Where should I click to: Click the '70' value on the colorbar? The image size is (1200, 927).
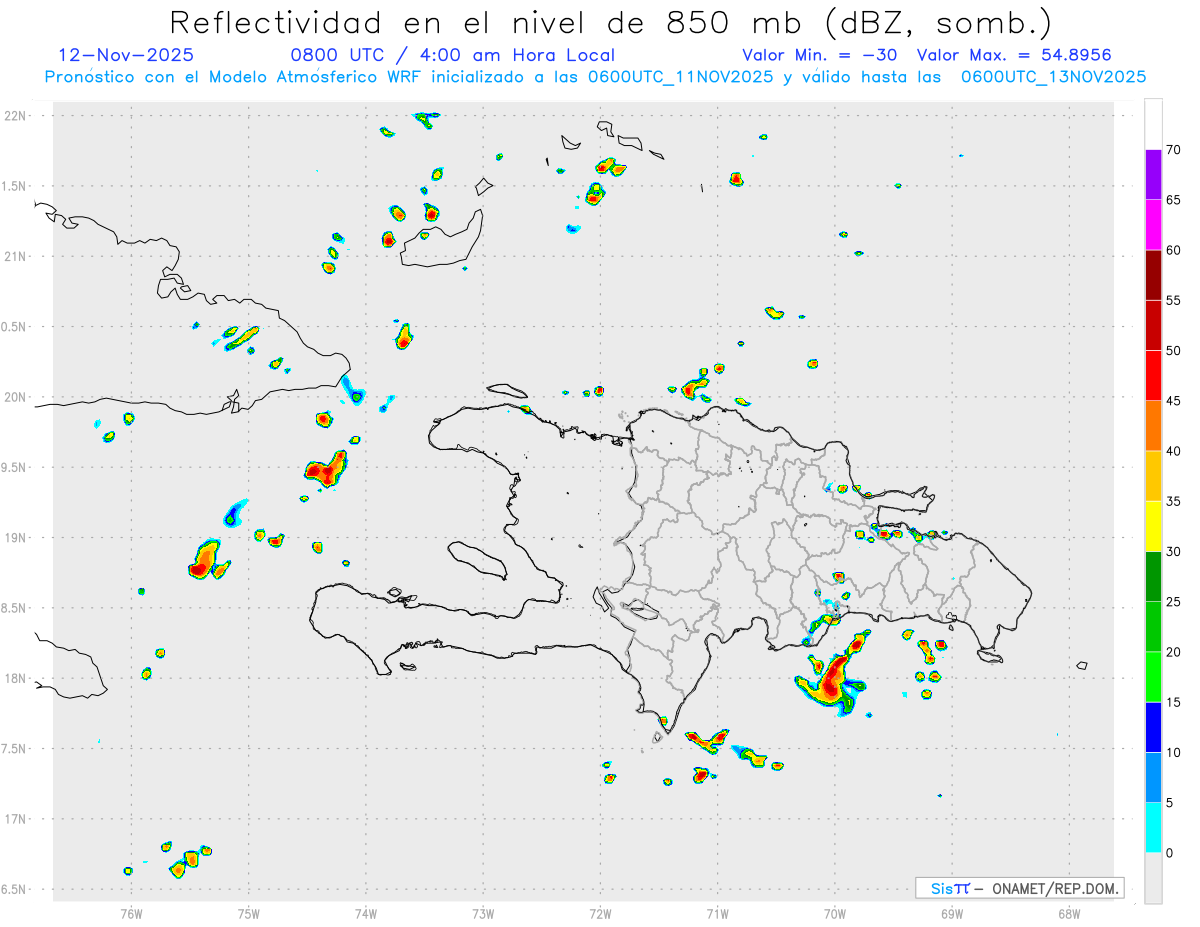click(1174, 150)
